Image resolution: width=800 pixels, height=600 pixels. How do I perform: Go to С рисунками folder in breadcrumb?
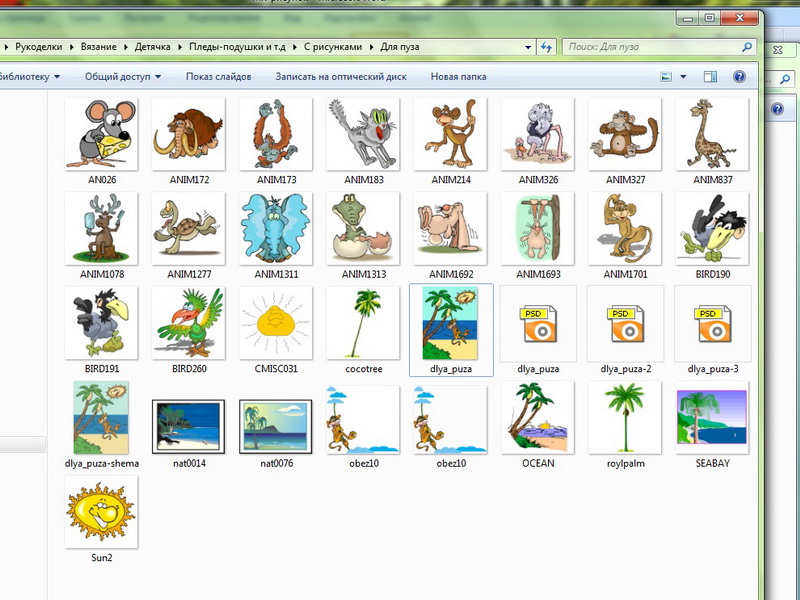tap(333, 47)
